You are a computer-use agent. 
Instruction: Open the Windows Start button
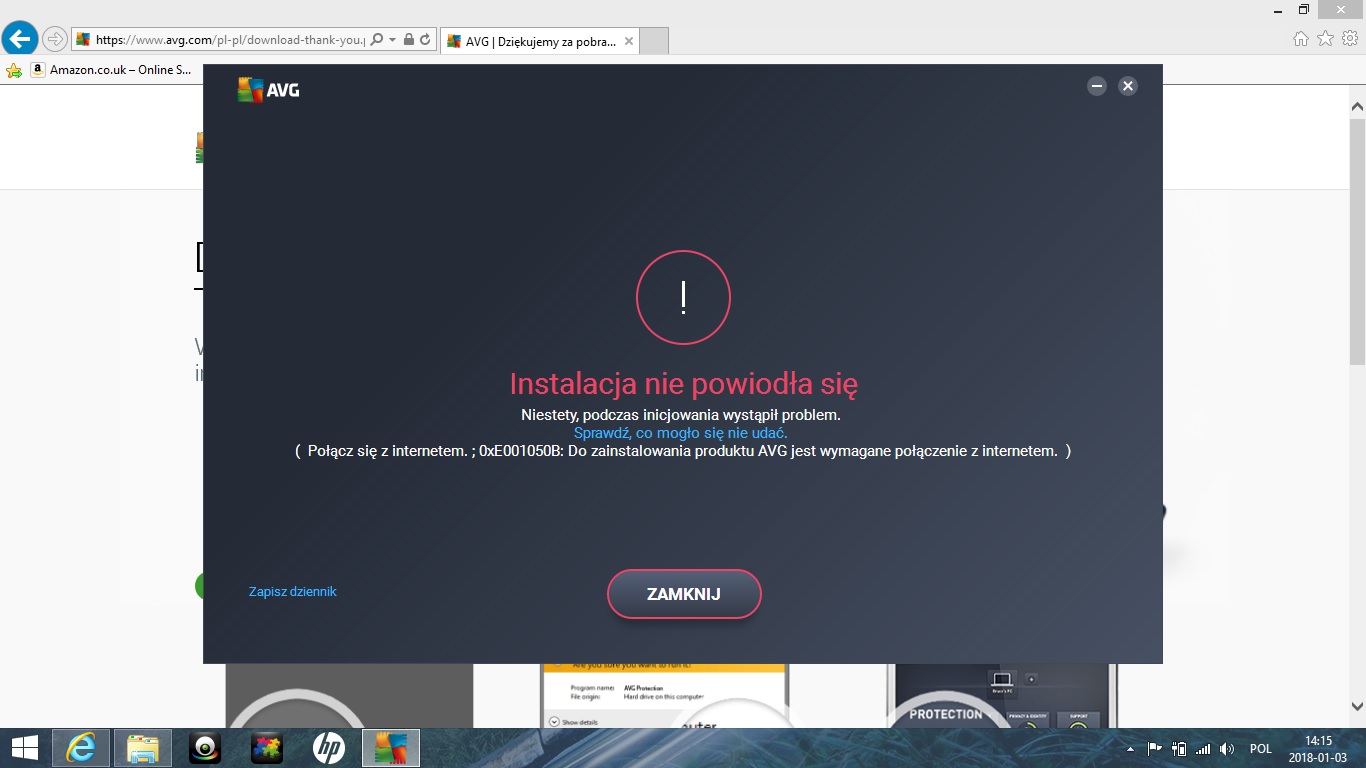tap(24, 747)
